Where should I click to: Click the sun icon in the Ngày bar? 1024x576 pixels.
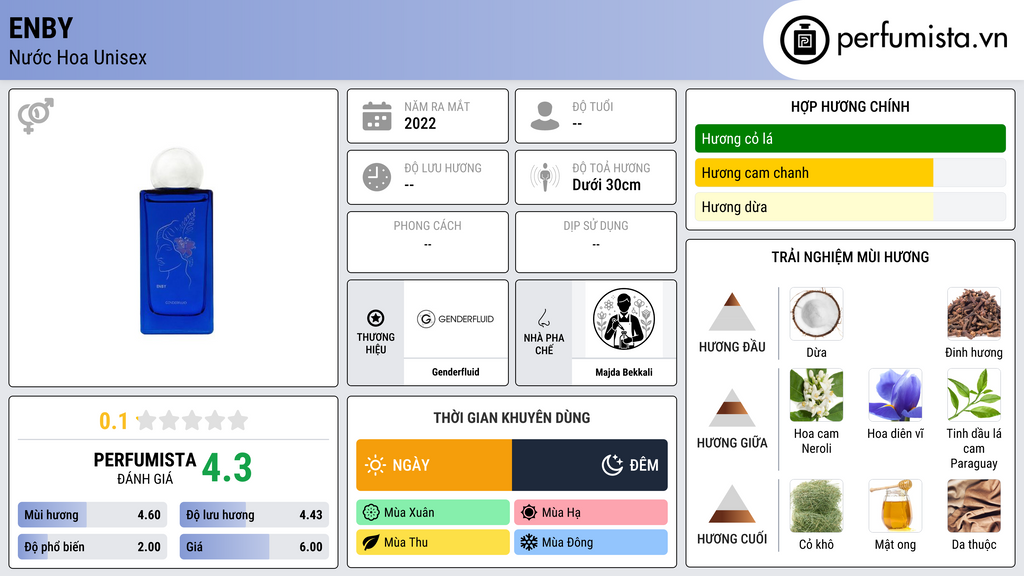(376, 465)
